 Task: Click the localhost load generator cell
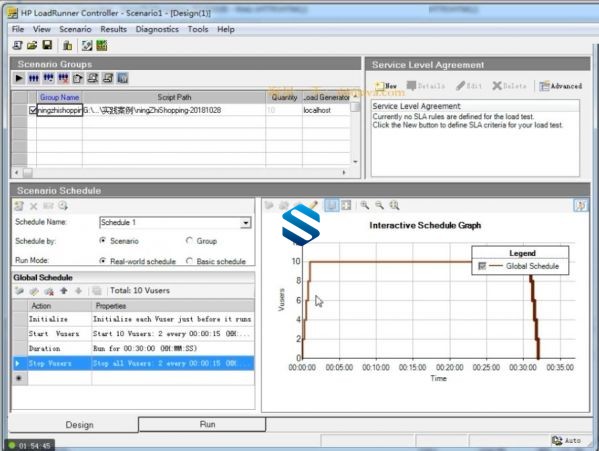coord(326,110)
